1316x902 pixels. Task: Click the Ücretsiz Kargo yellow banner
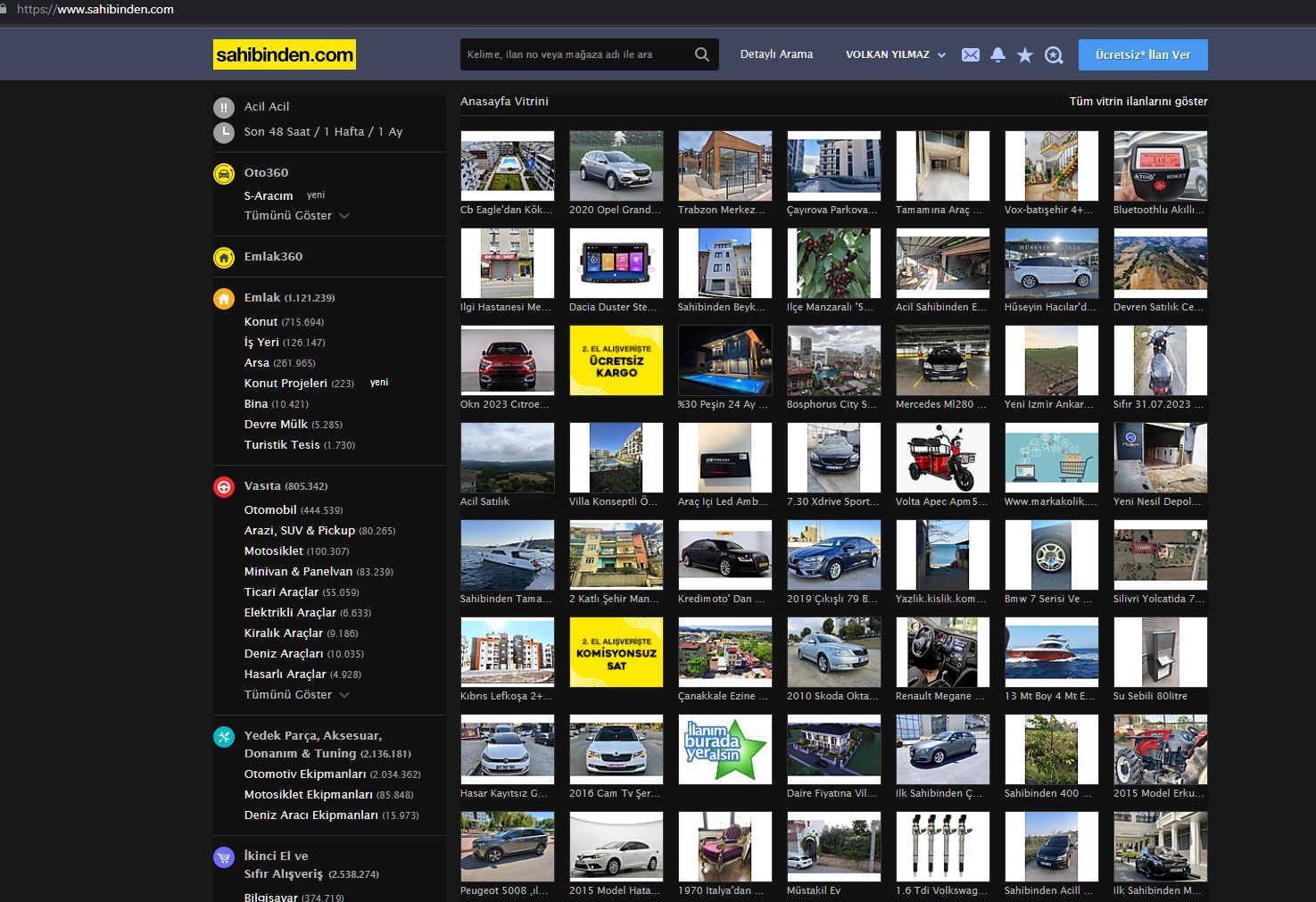click(617, 360)
